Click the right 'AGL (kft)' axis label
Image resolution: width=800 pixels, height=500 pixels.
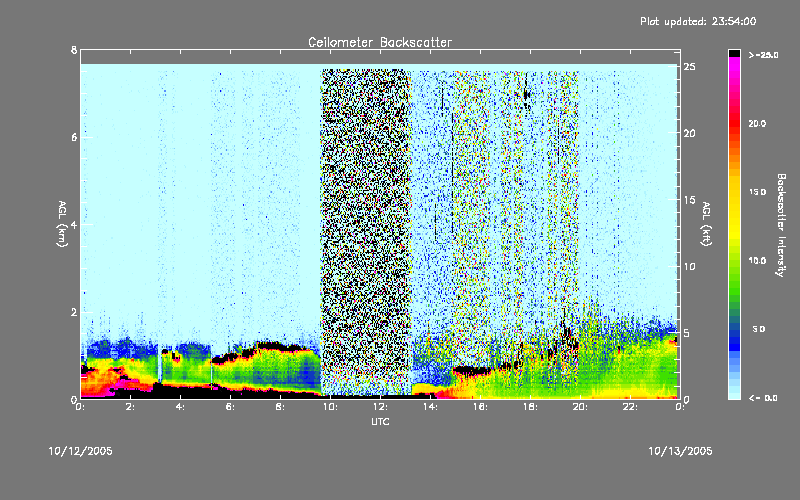[x=706, y=224]
